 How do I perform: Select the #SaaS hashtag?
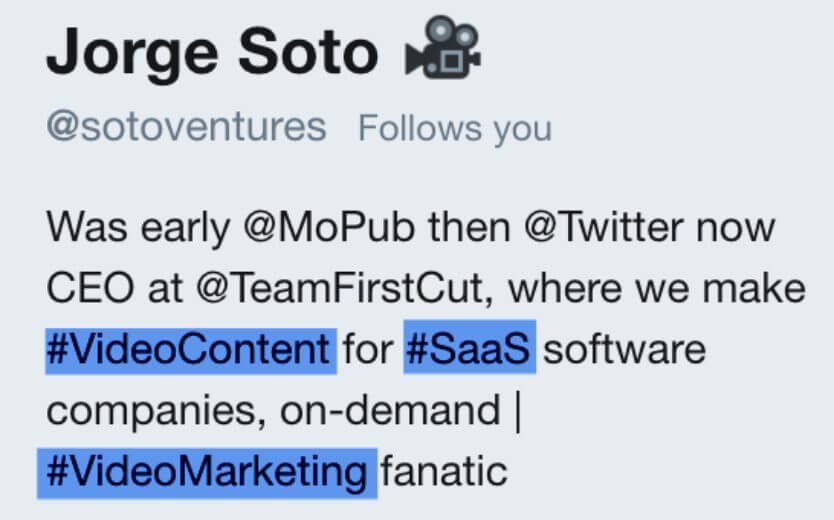click(x=469, y=351)
